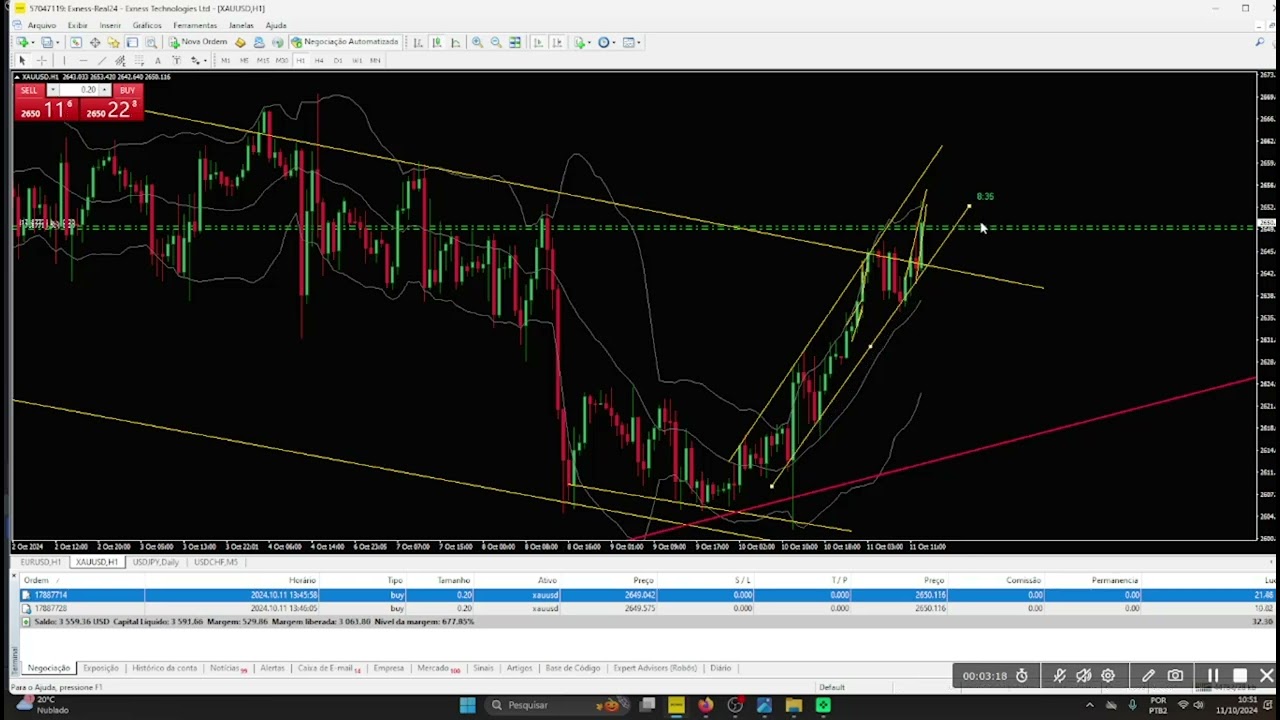Open the Arquivo menu
This screenshot has height=720, width=1280.
(42, 25)
